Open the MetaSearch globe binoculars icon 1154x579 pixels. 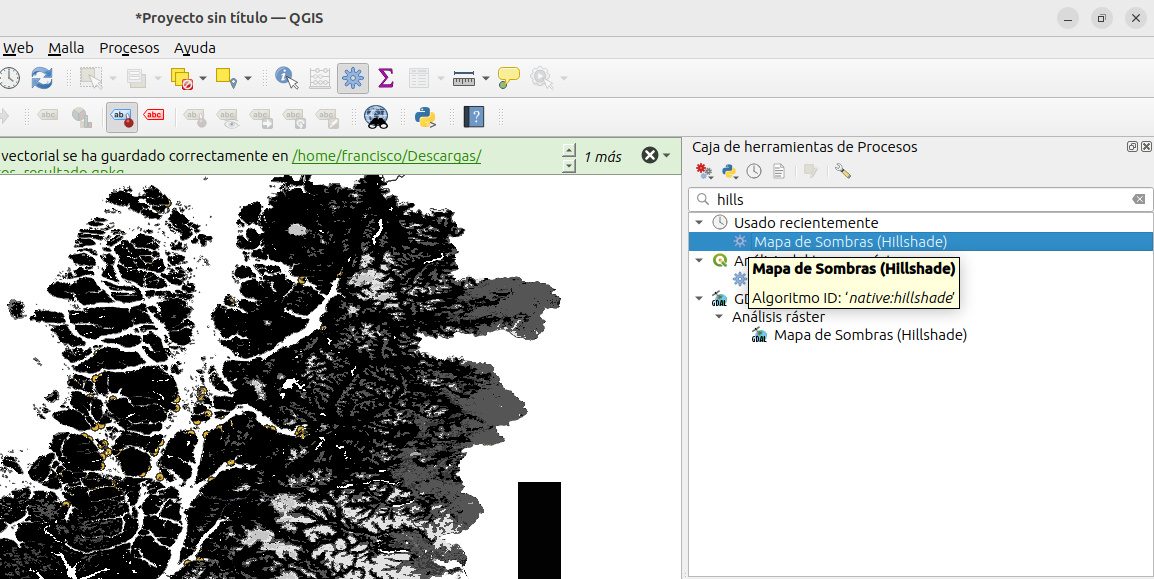(376, 117)
